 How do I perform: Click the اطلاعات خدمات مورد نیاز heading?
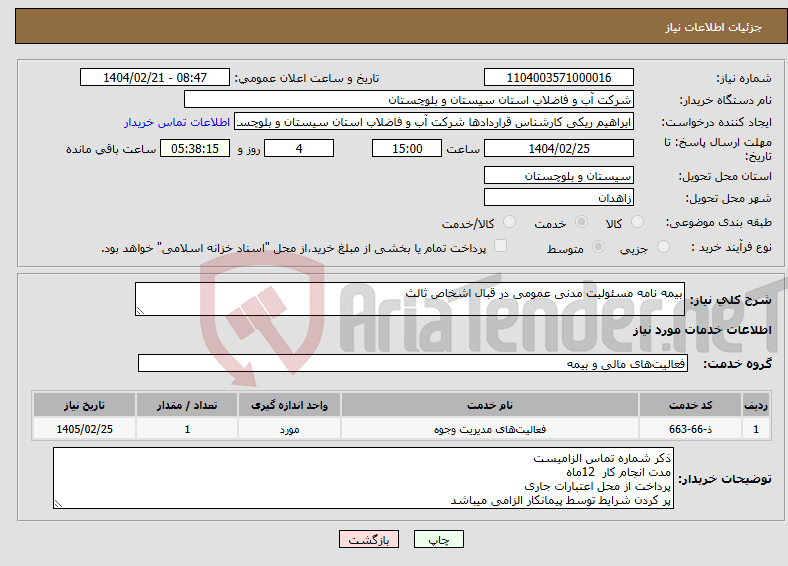coord(702,330)
